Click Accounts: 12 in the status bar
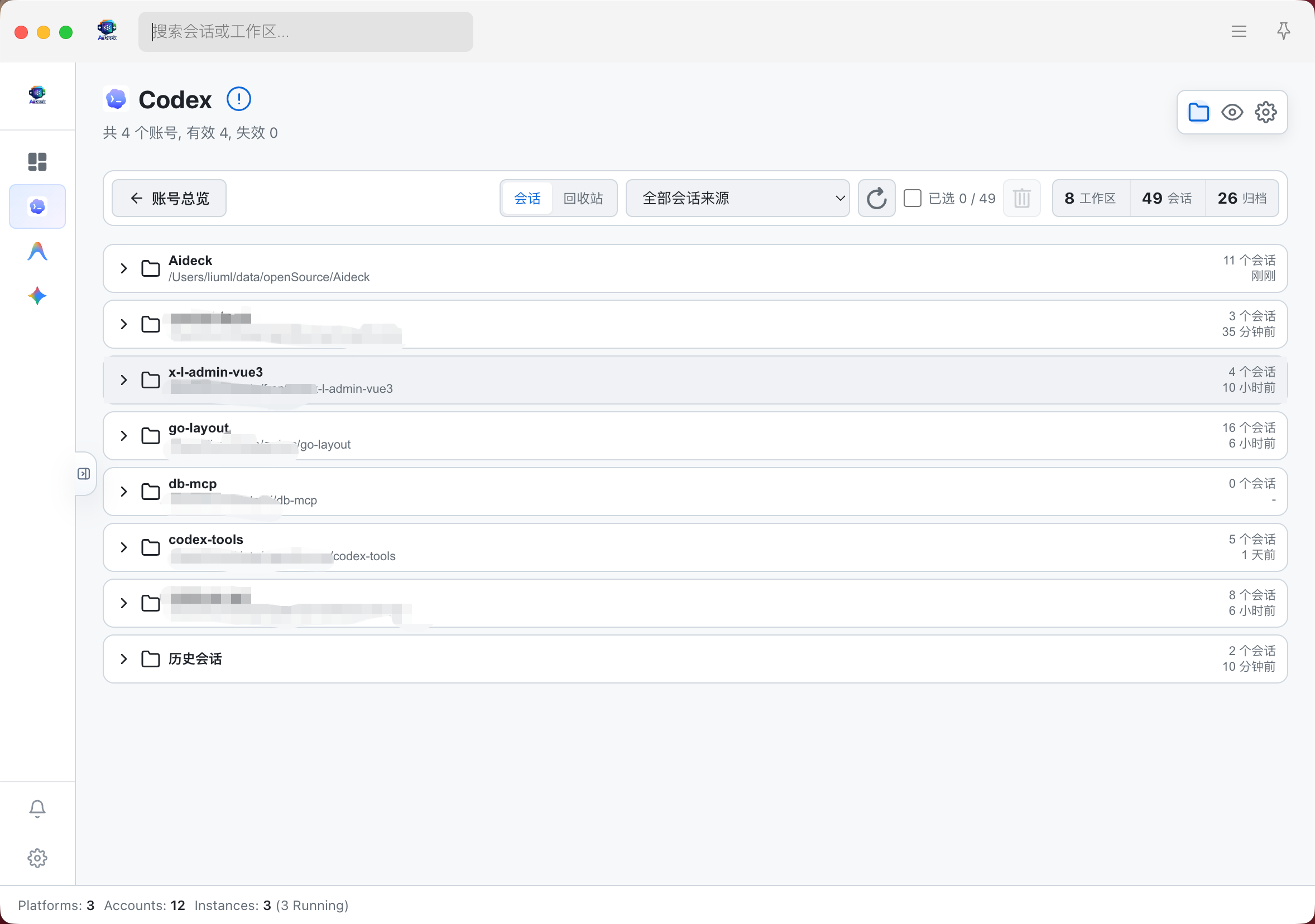Viewport: 1315px width, 924px height. [x=145, y=905]
